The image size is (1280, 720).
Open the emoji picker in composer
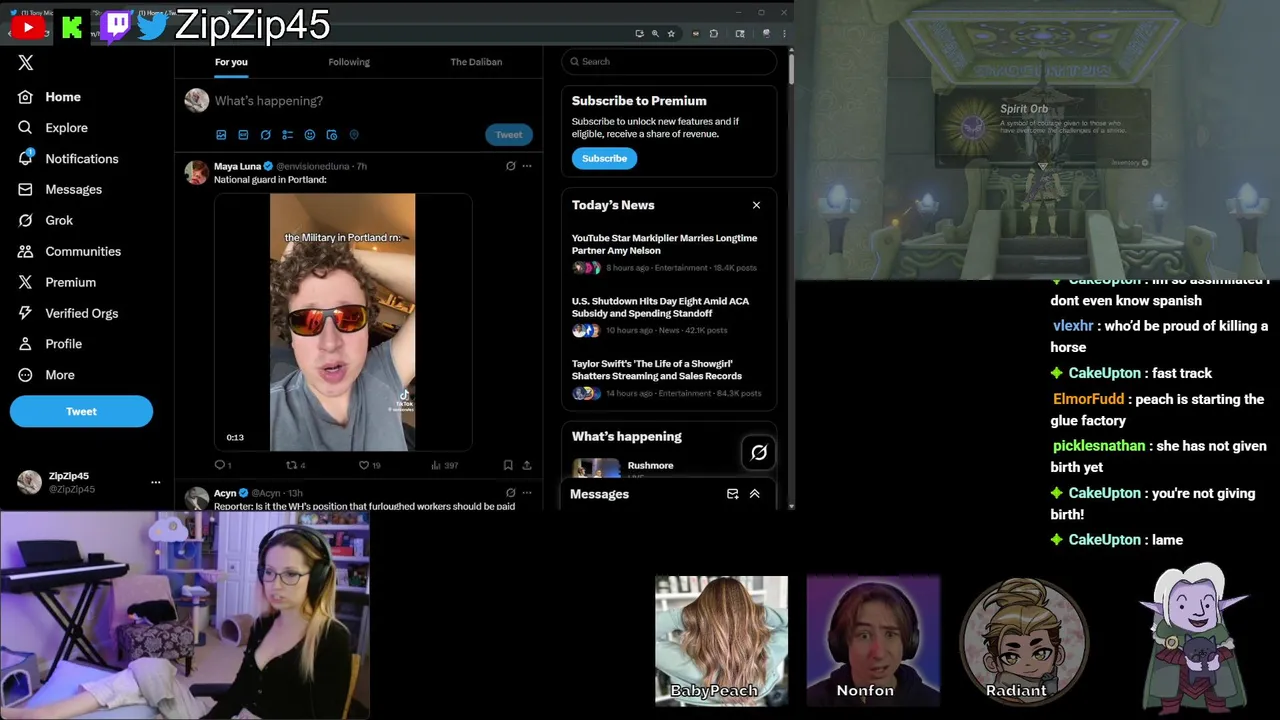click(309, 135)
